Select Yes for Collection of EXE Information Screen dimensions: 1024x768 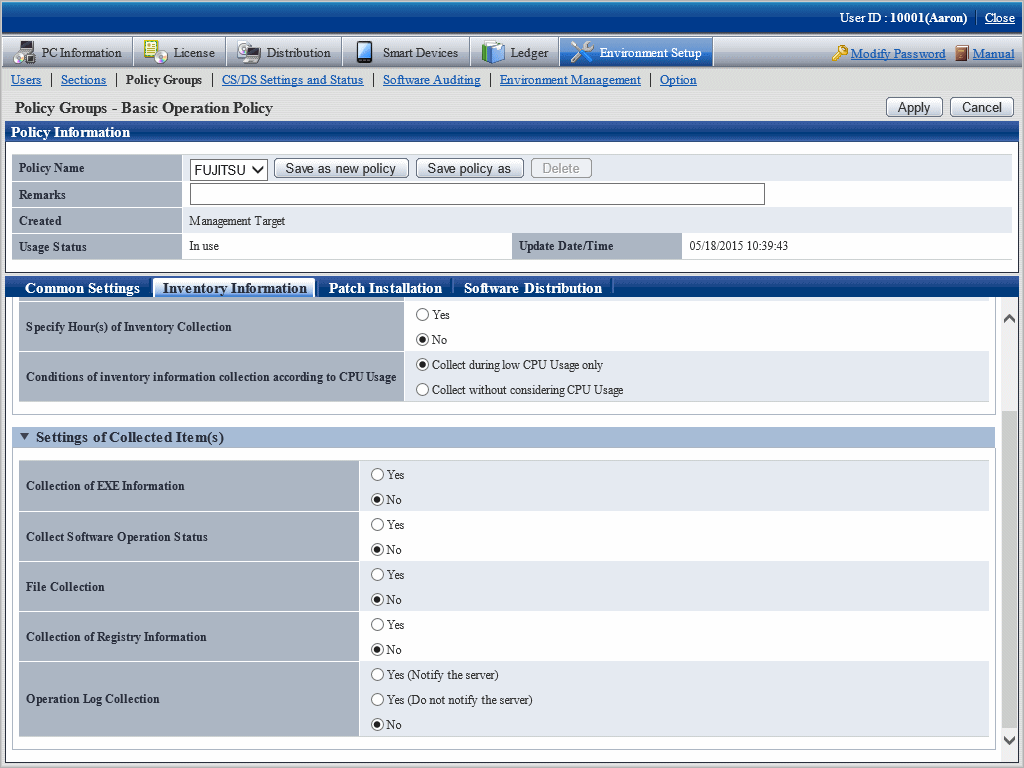[x=378, y=475]
